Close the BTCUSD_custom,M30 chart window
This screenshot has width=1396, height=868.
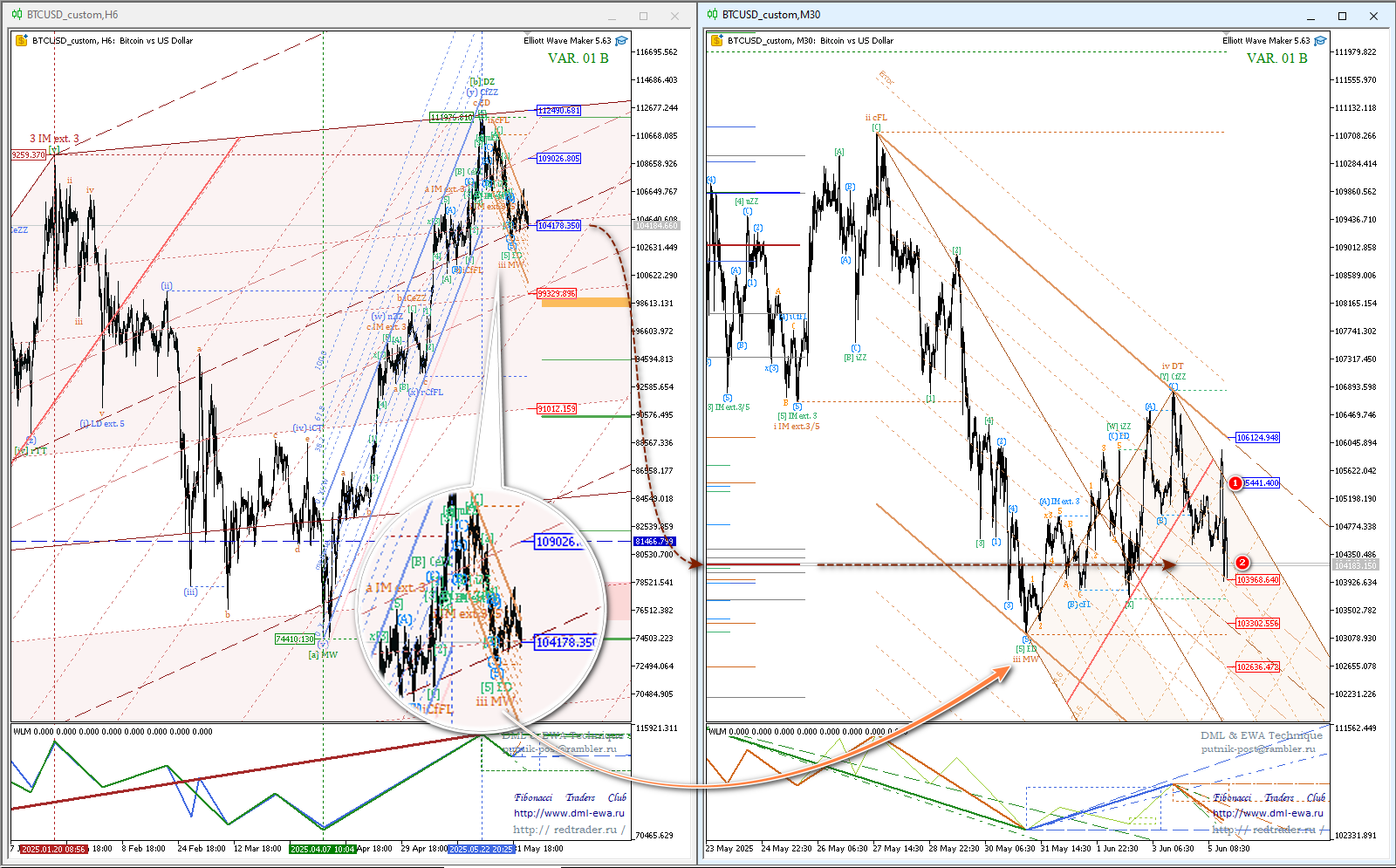(1373, 16)
